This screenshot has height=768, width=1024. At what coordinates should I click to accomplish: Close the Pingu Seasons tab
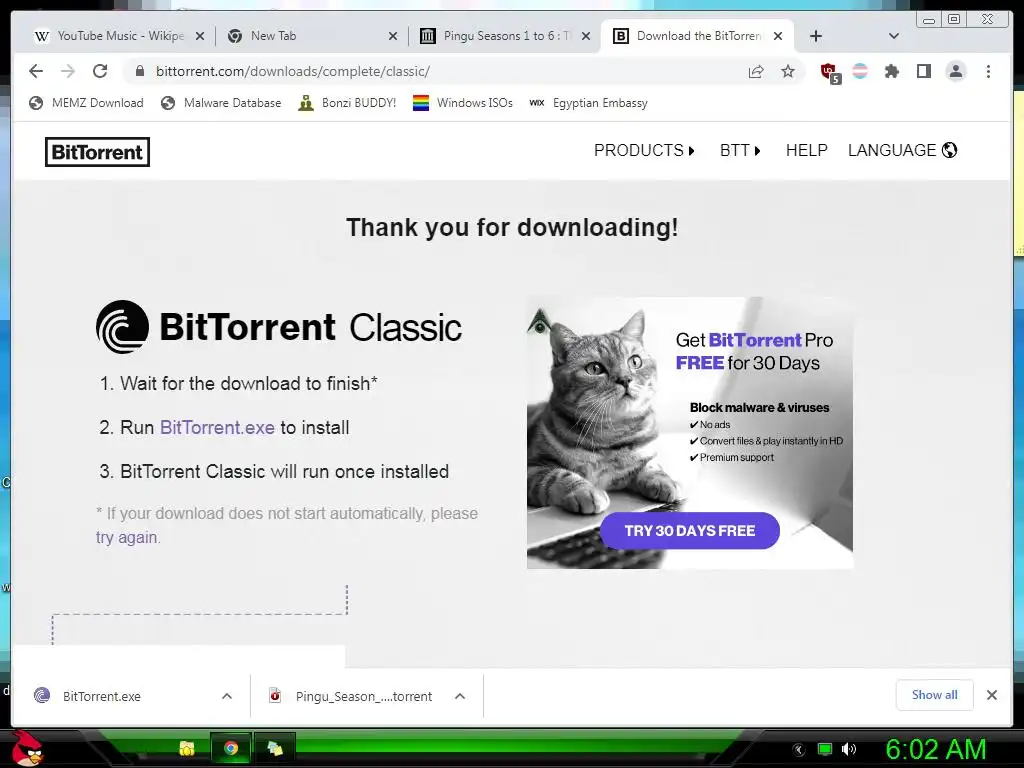pos(586,37)
